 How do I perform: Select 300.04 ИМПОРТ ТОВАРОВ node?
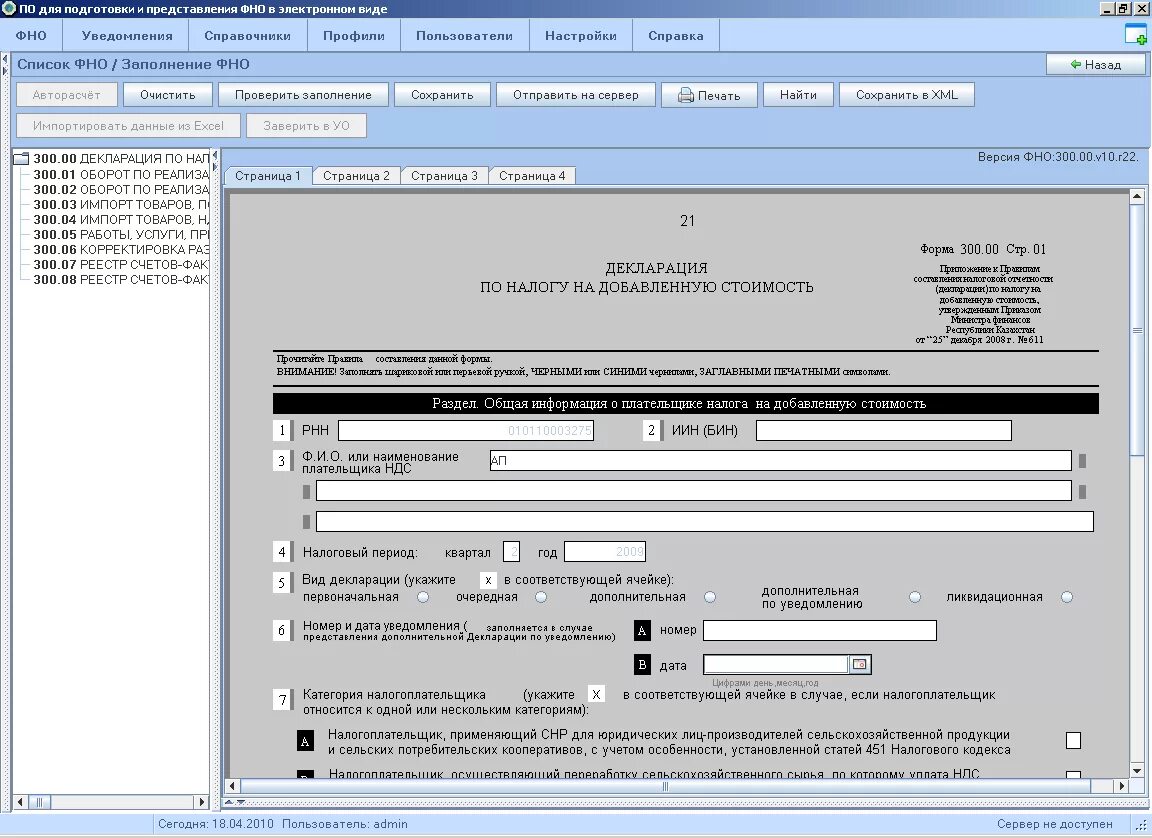point(120,220)
